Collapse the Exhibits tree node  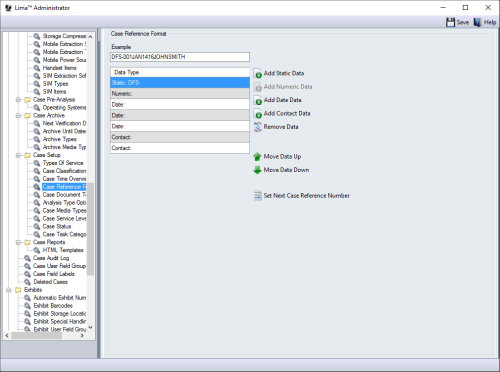[9, 290]
